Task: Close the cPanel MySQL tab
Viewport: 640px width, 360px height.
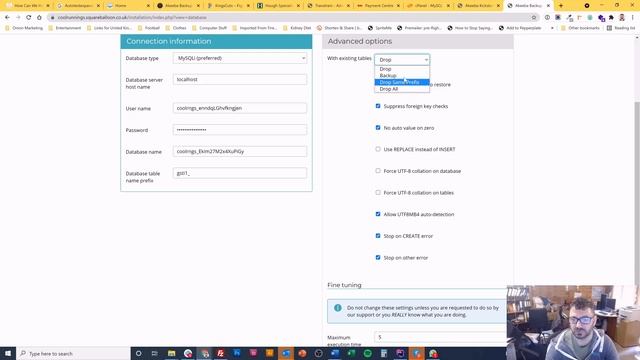Action: (448, 6)
